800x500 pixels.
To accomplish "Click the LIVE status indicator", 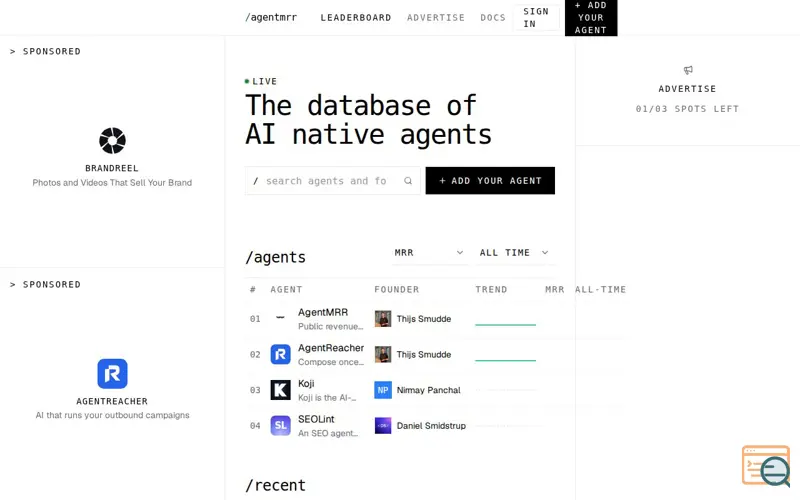I will (x=261, y=81).
